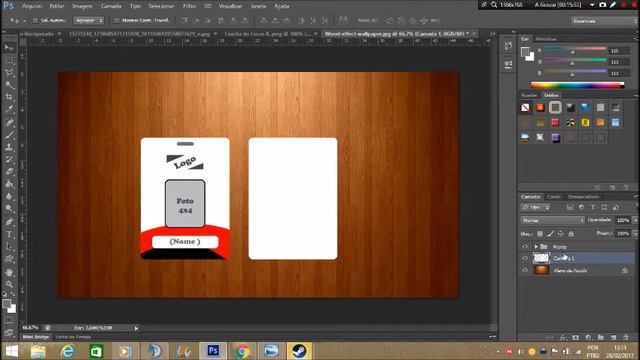Open the collapsed Properties panel icon

click(x=508, y=64)
